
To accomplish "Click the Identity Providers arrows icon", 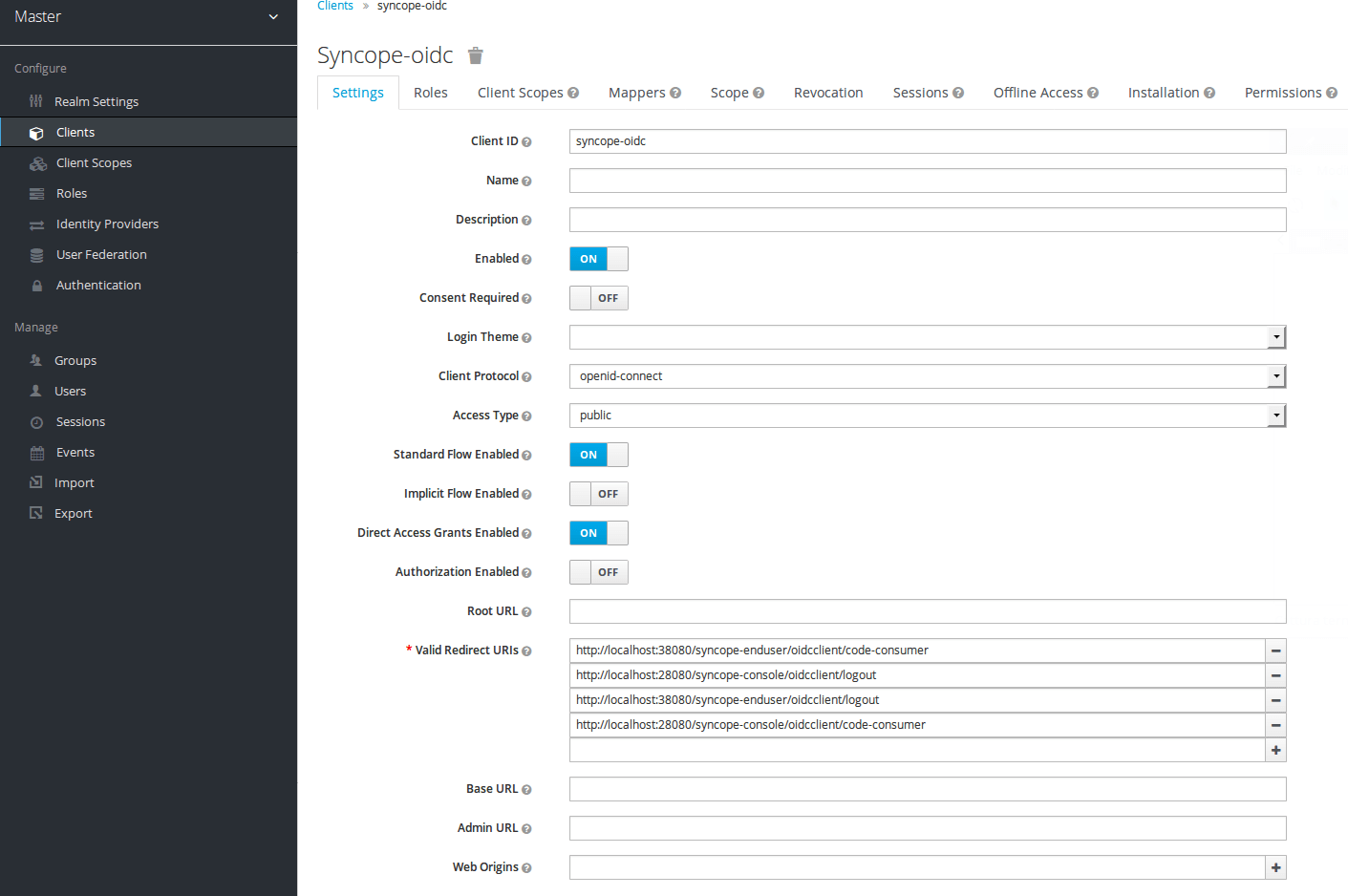I will [x=36, y=224].
